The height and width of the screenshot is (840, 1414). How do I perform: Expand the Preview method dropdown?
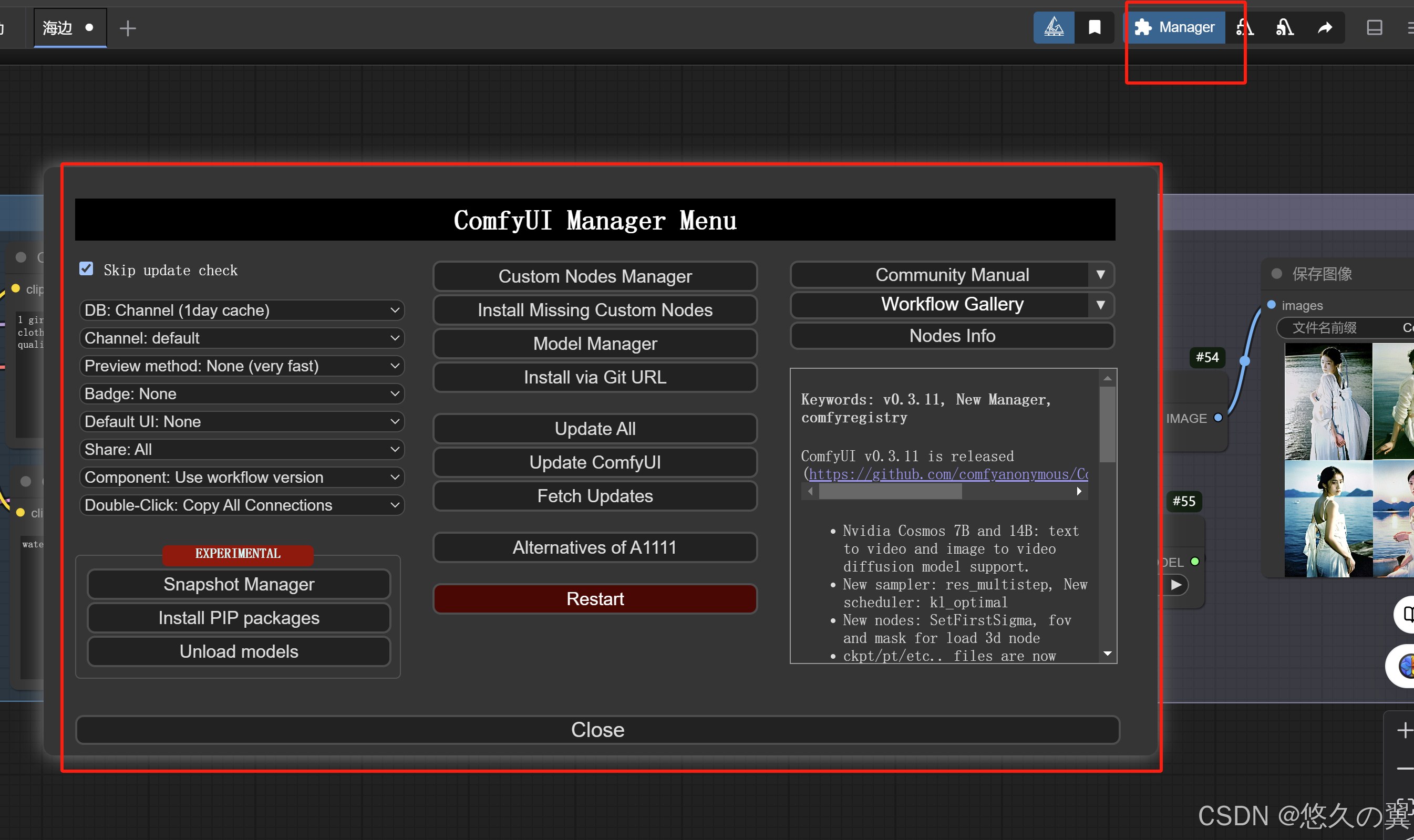coord(242,366)
